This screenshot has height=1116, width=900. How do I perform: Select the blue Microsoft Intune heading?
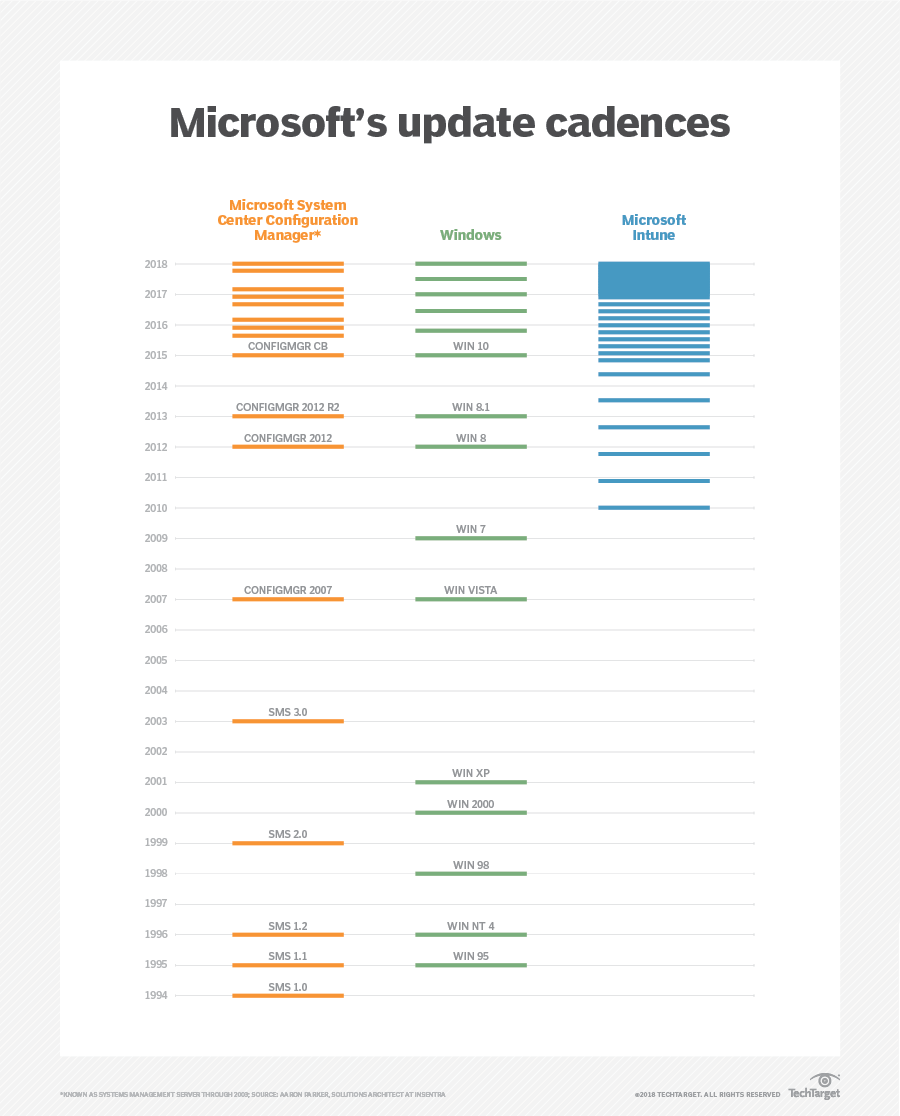click(654, 227)
